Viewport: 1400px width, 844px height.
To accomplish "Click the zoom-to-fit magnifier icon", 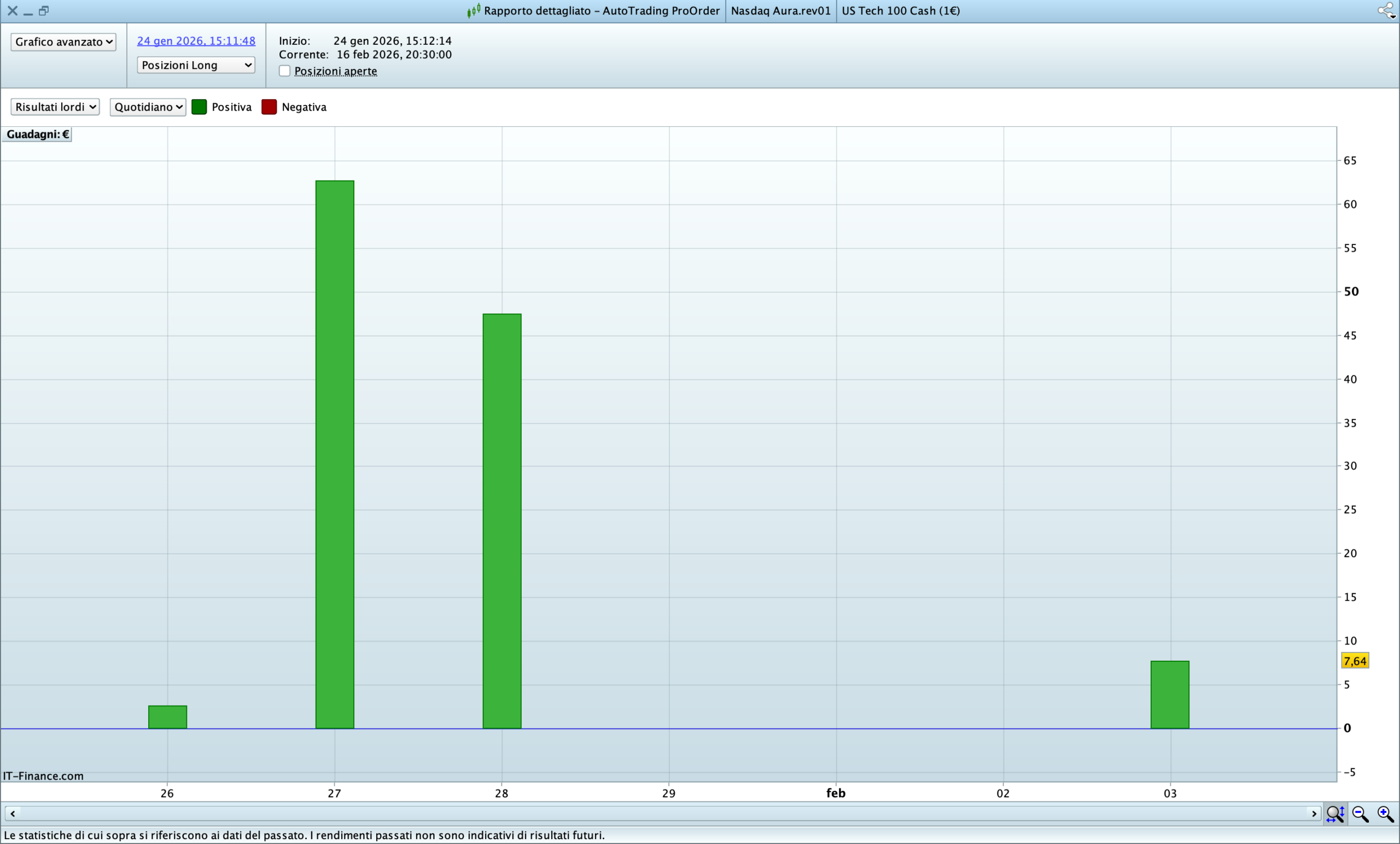I will pos(1335,814).
